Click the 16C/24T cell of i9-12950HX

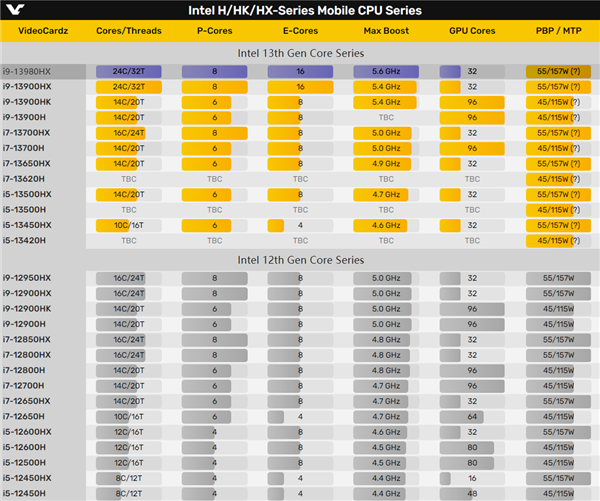point(129,278)
